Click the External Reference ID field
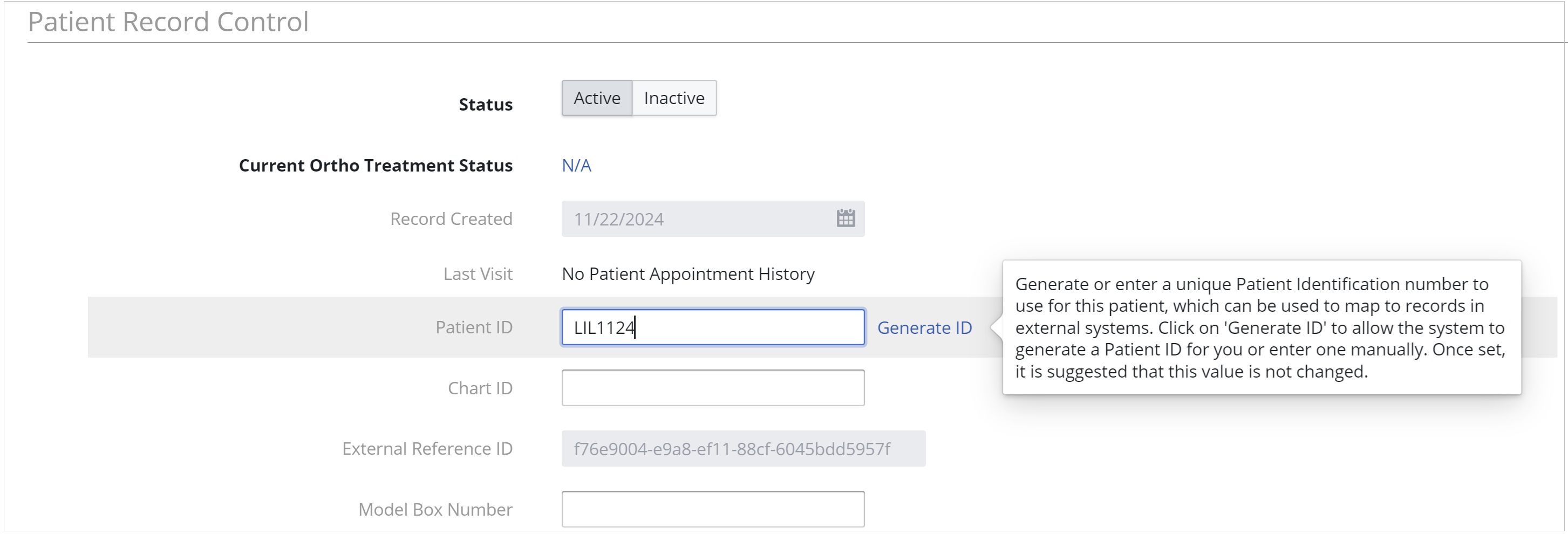 (x=743, y=448)
